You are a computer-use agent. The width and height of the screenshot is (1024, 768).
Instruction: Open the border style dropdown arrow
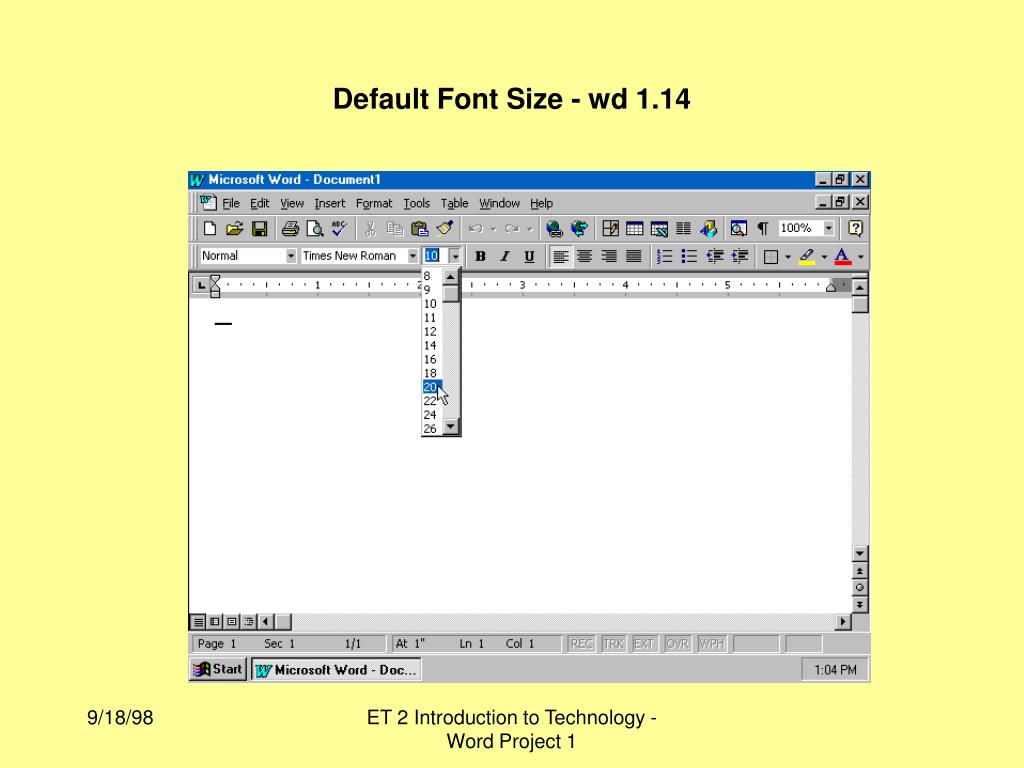788,257
